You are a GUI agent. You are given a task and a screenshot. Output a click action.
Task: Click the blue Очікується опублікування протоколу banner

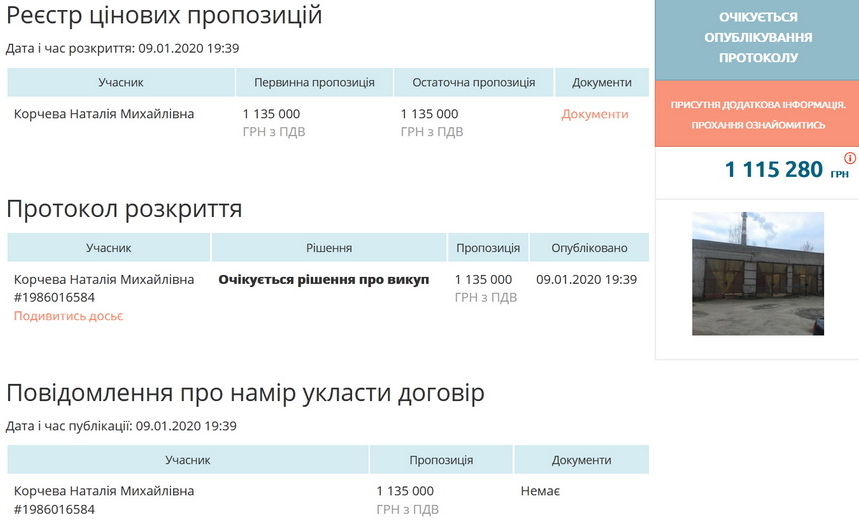point(757,38)
